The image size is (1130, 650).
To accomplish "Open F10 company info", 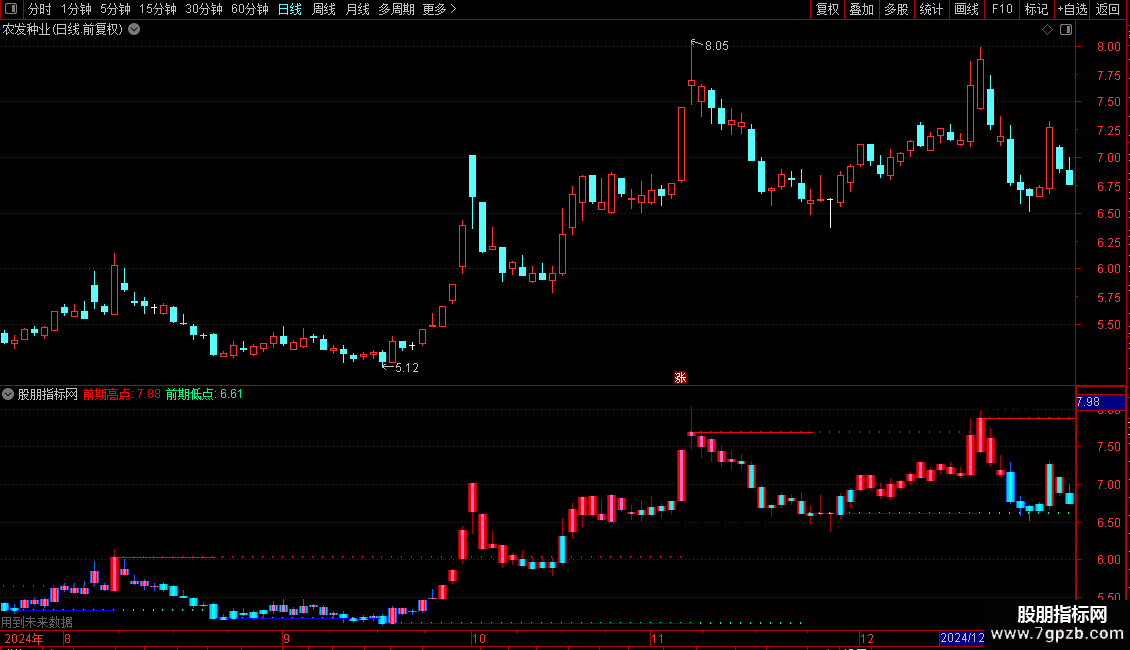I will 1002,9.
